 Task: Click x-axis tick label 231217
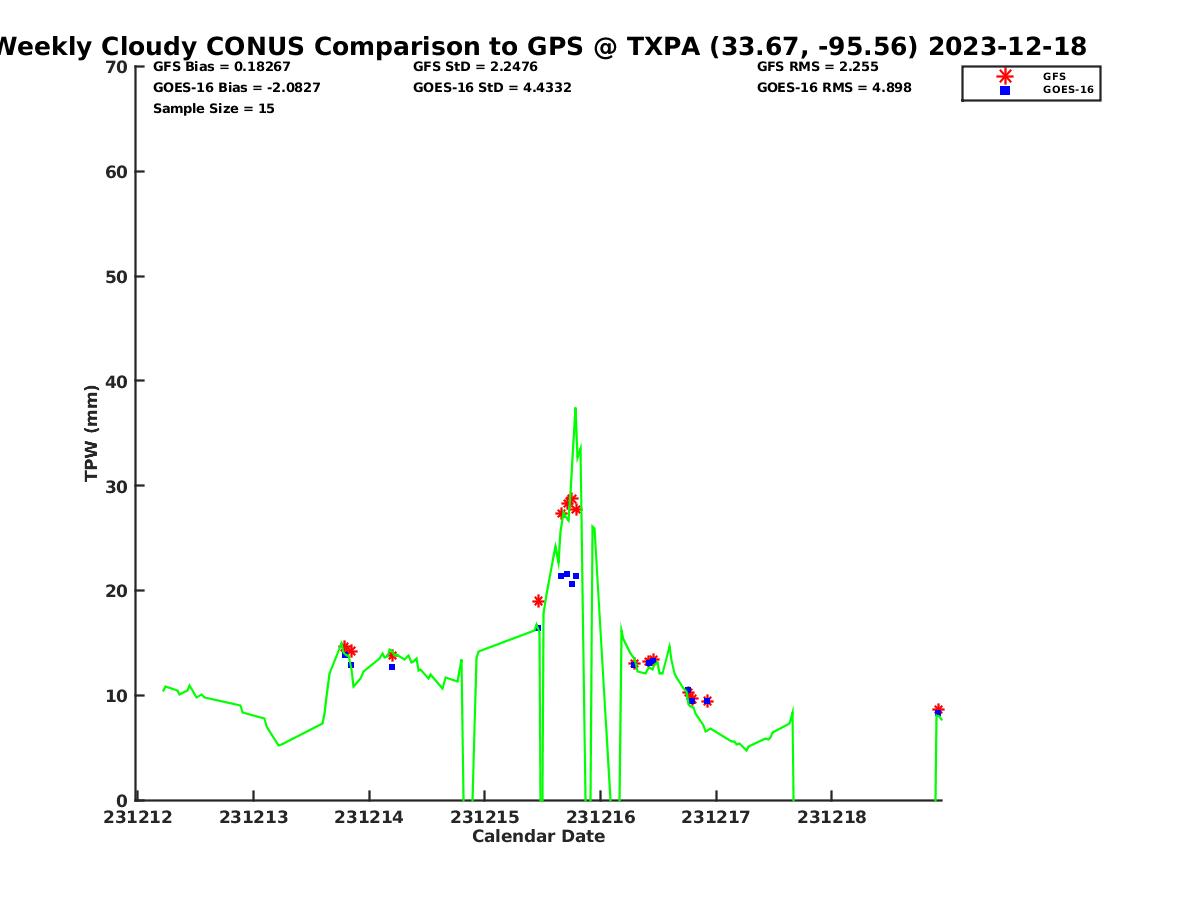[715, 817]
